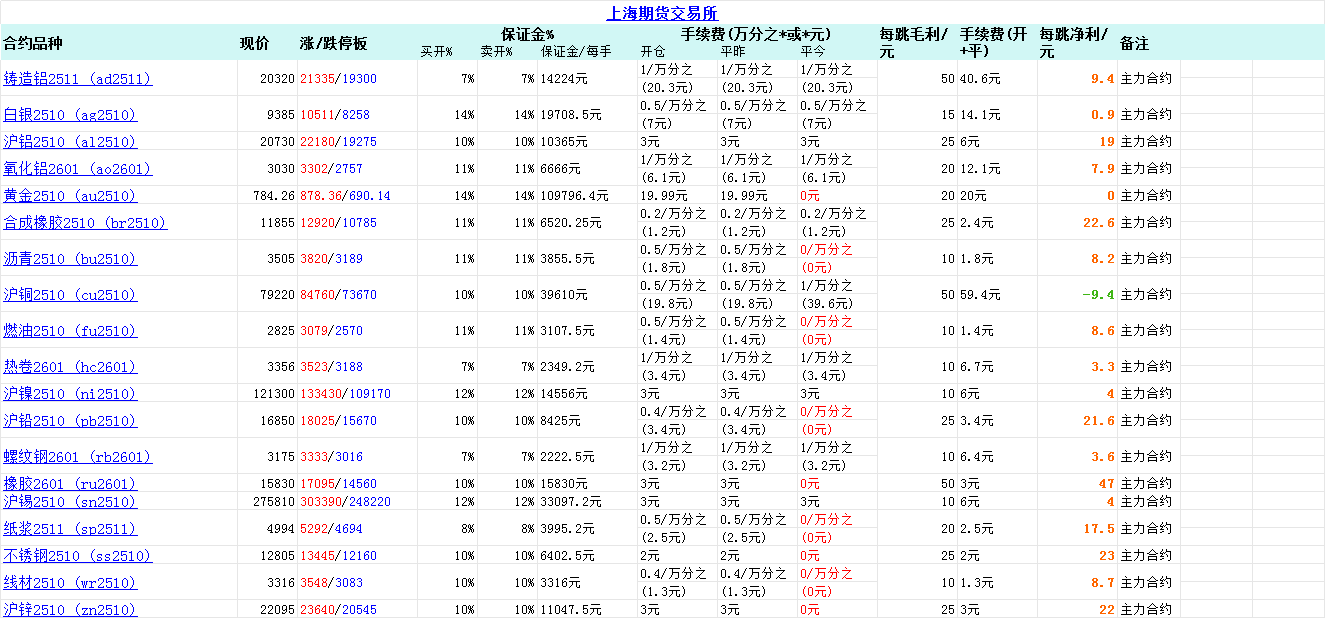Screen dimensions: 1325x618
Task: Open 热卷2601 (hc2601) contract link
Action: pyautogui.click(x=70, y=367)
